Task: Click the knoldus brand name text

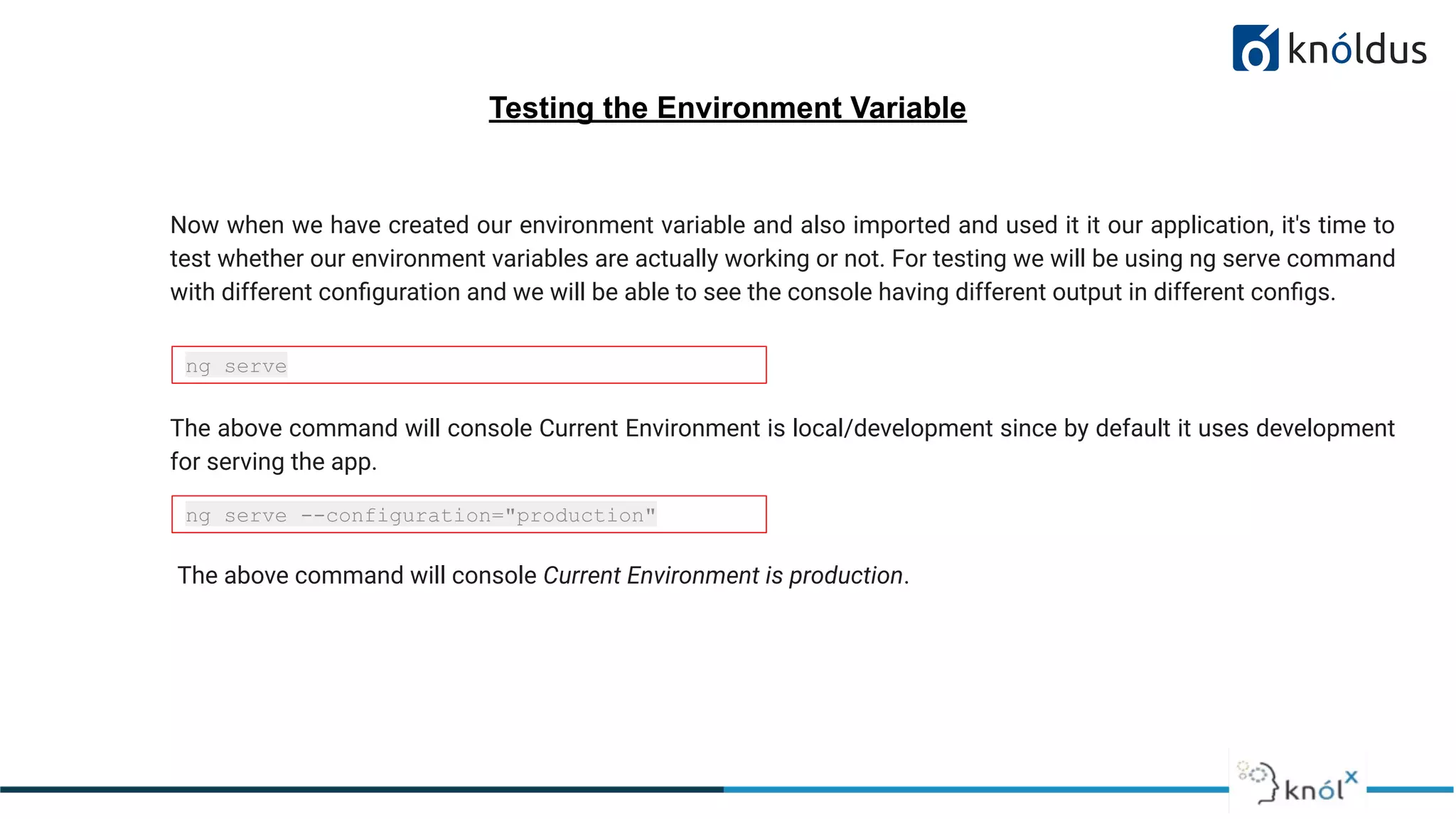Action: (1357, 50)
